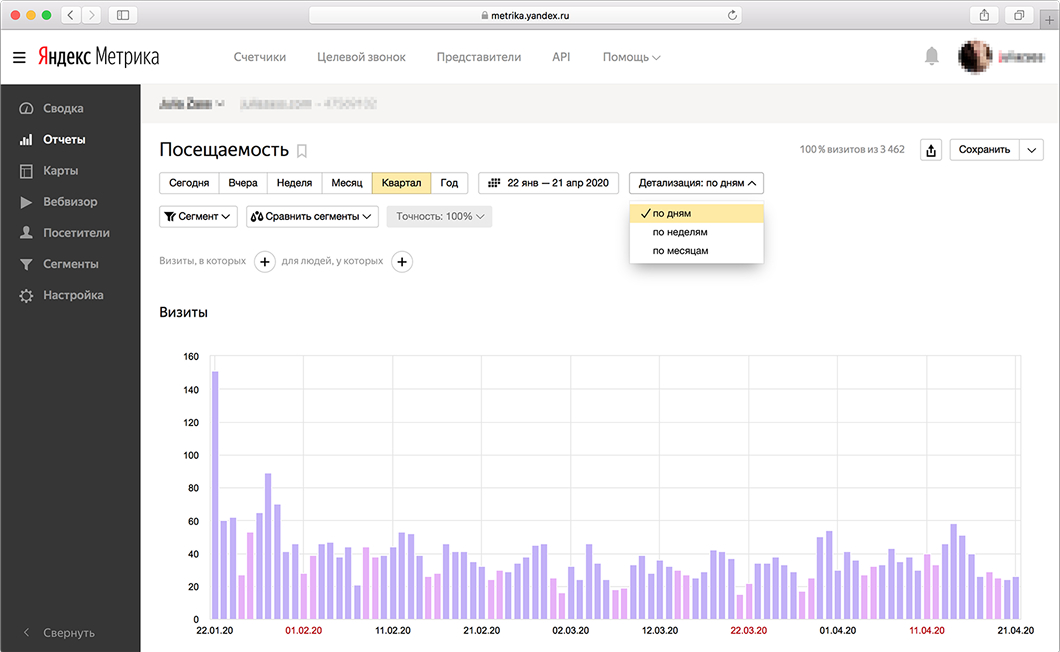1060x652 pixels.
Task: Open date range picker 22 янв — 21 апр 2020
Action: (548, 183)
